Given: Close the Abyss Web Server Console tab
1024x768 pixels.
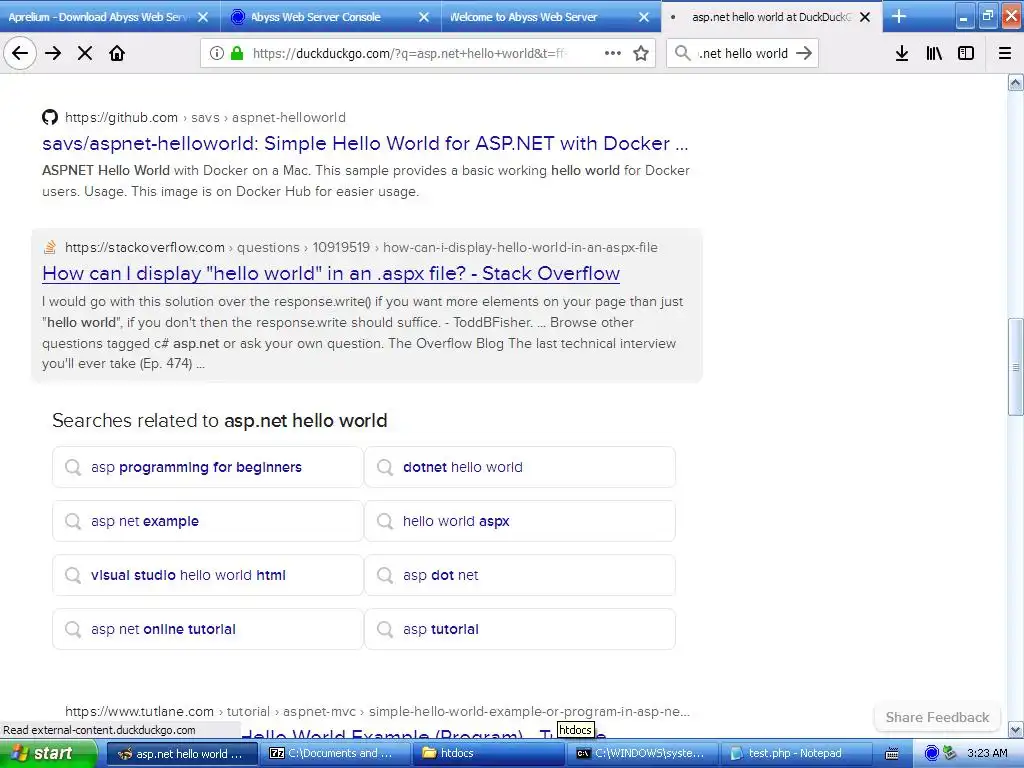Looking at the screenshot, I should click(424, 17).
